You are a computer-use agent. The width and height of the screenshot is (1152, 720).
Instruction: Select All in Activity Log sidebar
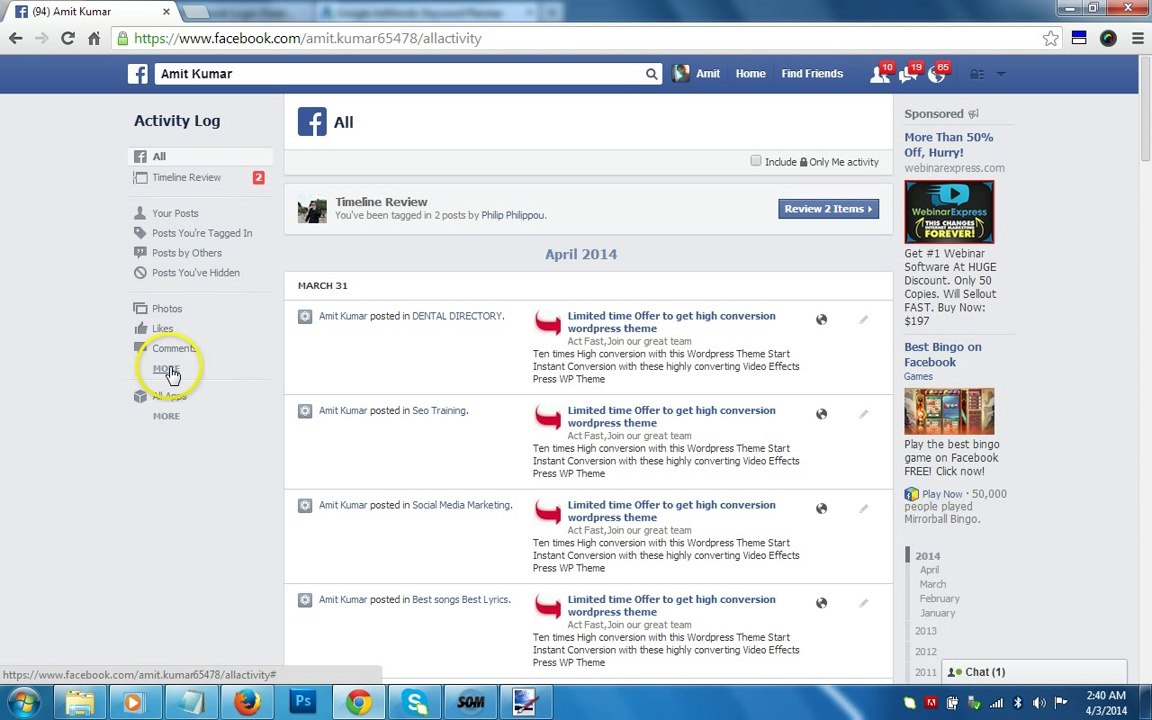[x=201, y=156]
